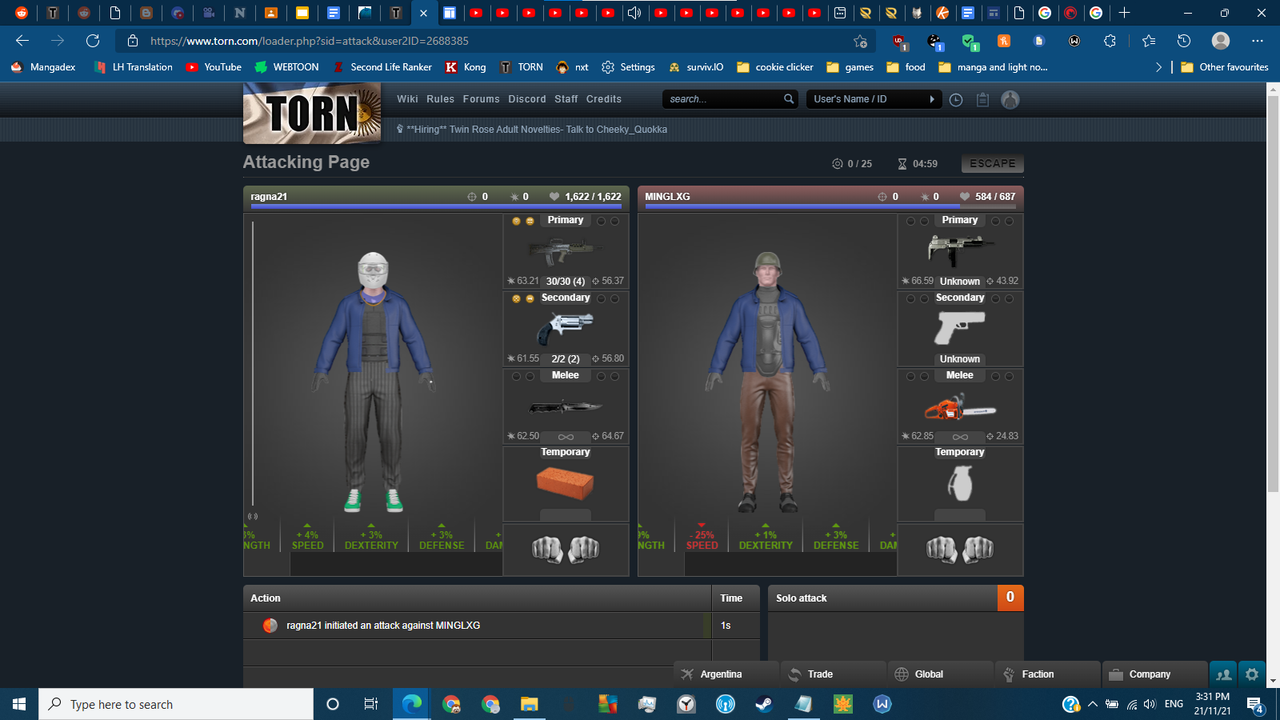Click the magnifier search icon
Screen dimensions: 1280x720
click(x=789, y=99)
